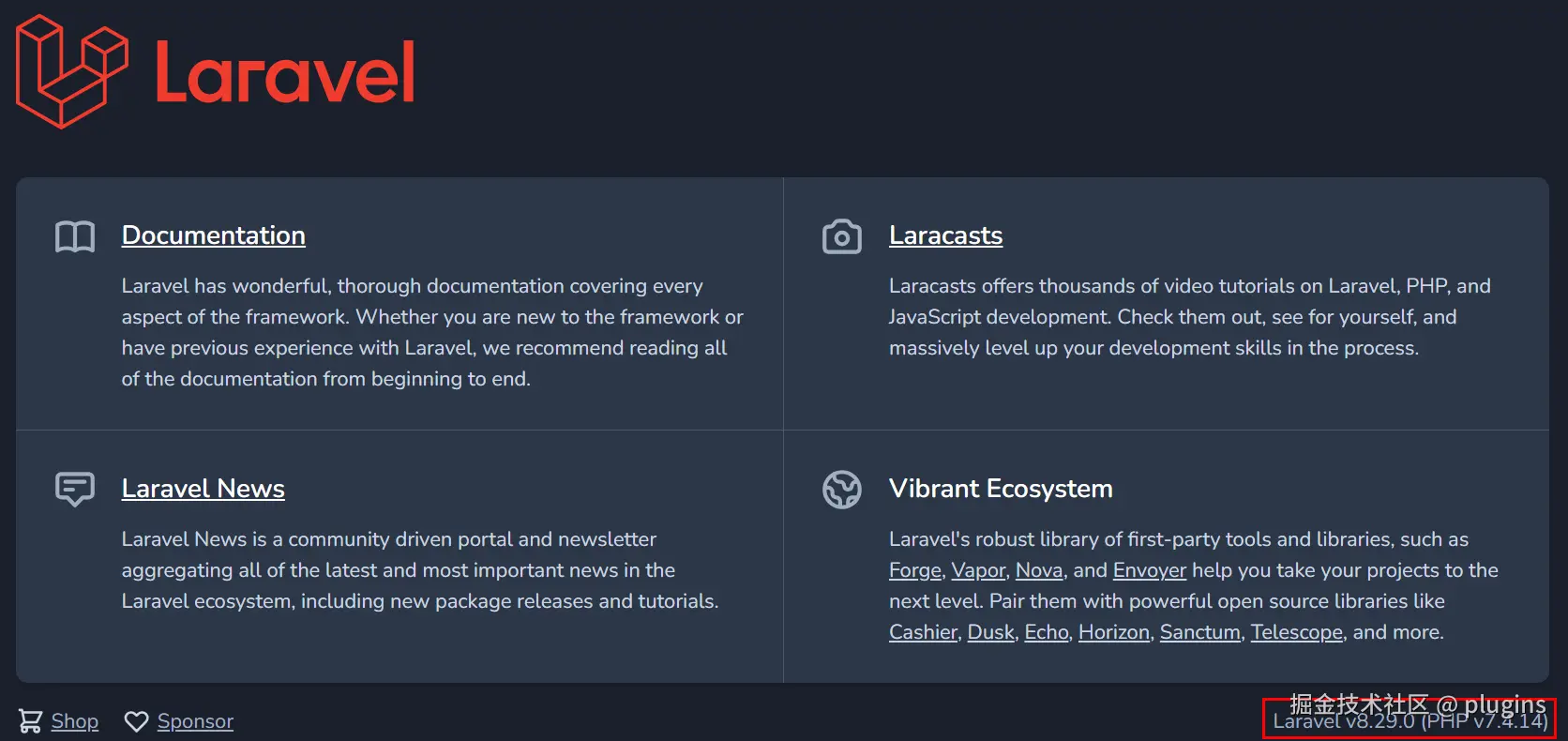Click the Documentation book icon
The width and height of the screenshot is (1568, 741).
coord(75,236)
